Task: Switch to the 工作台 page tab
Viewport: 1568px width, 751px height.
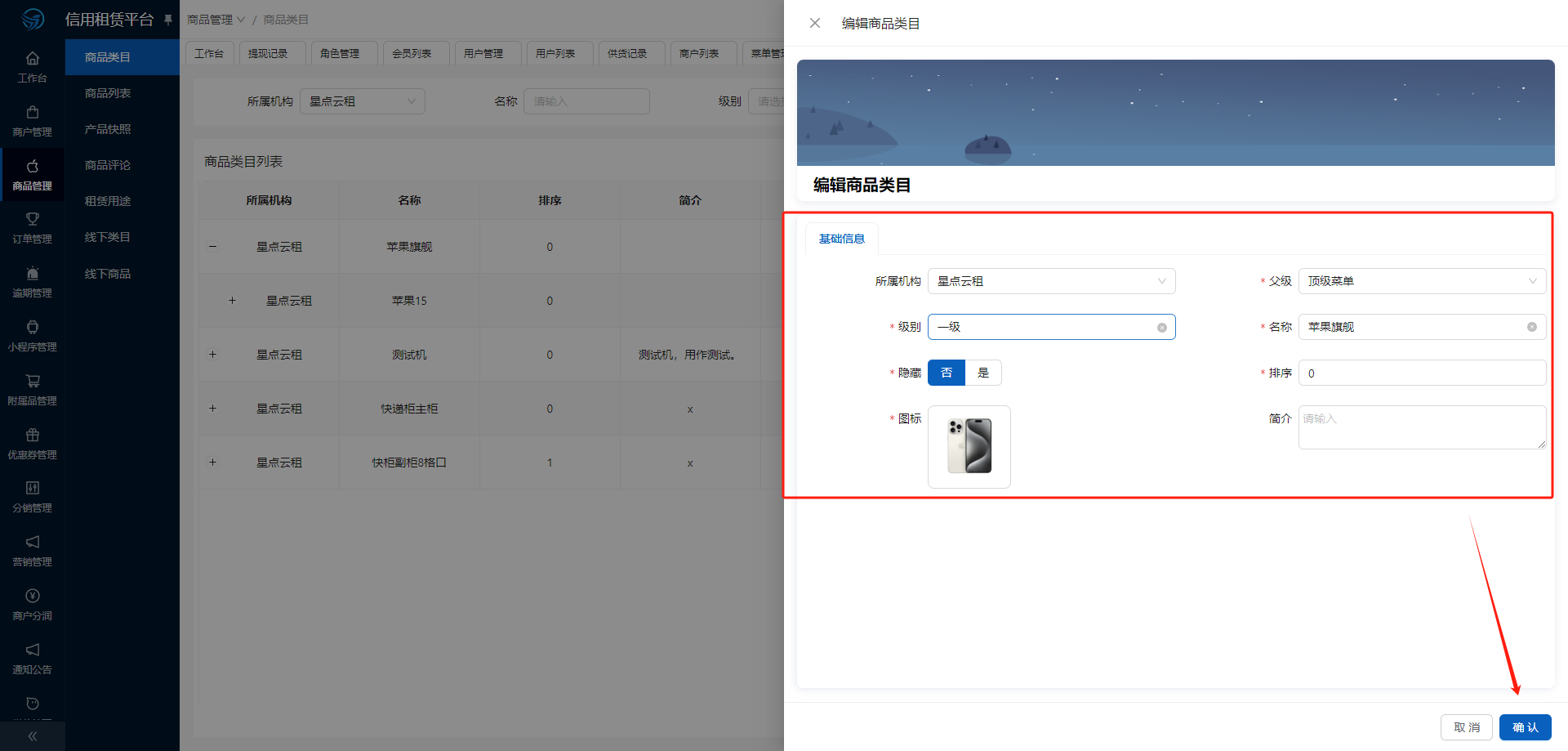Action: (x=210, y=53)
